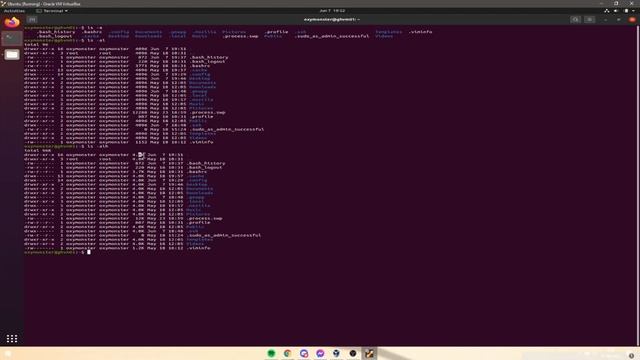Open the white app icon below Terminal in dock
640x360 pixels.
pos(12,54)
